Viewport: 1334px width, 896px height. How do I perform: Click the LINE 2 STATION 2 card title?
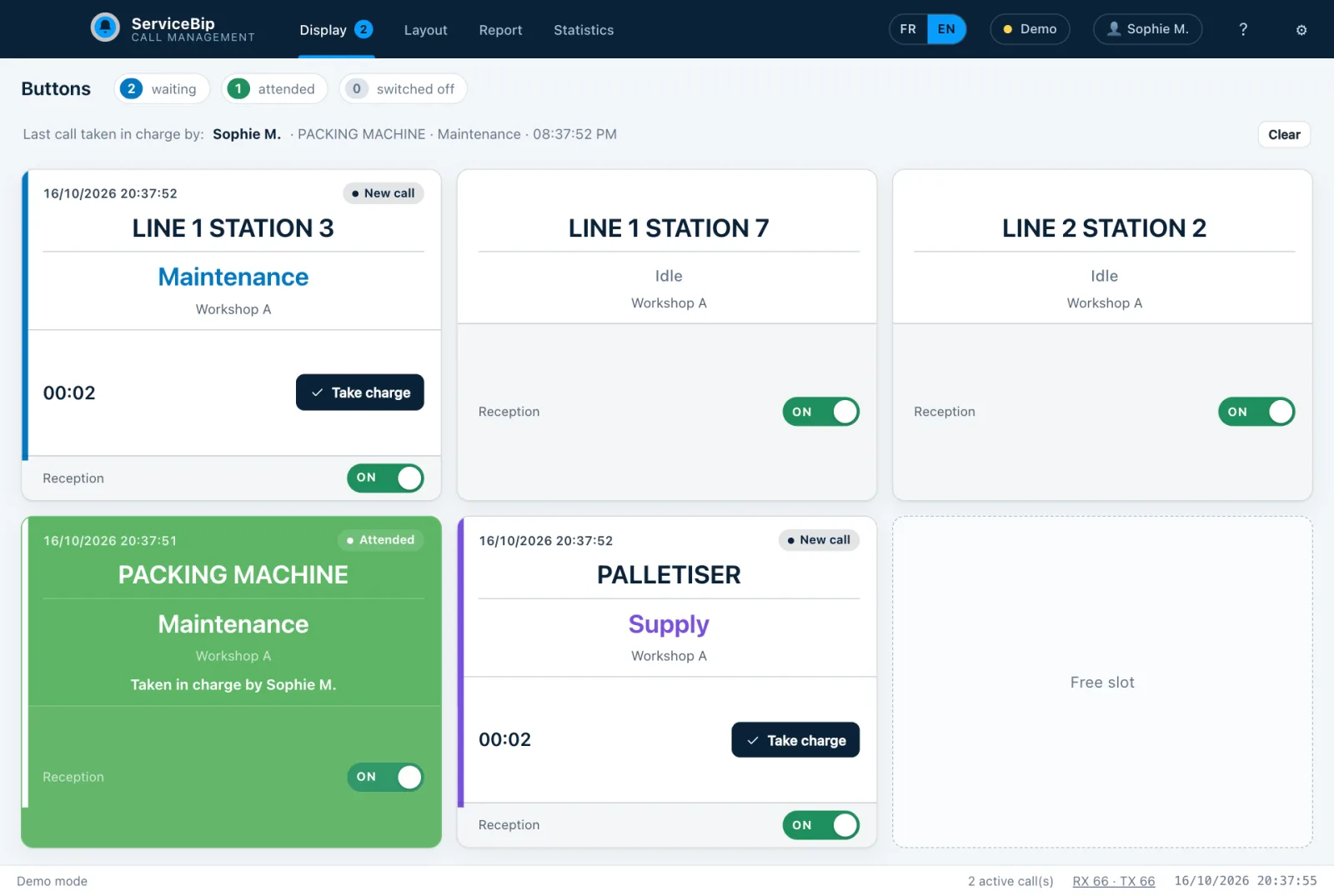click(1104, 228)
